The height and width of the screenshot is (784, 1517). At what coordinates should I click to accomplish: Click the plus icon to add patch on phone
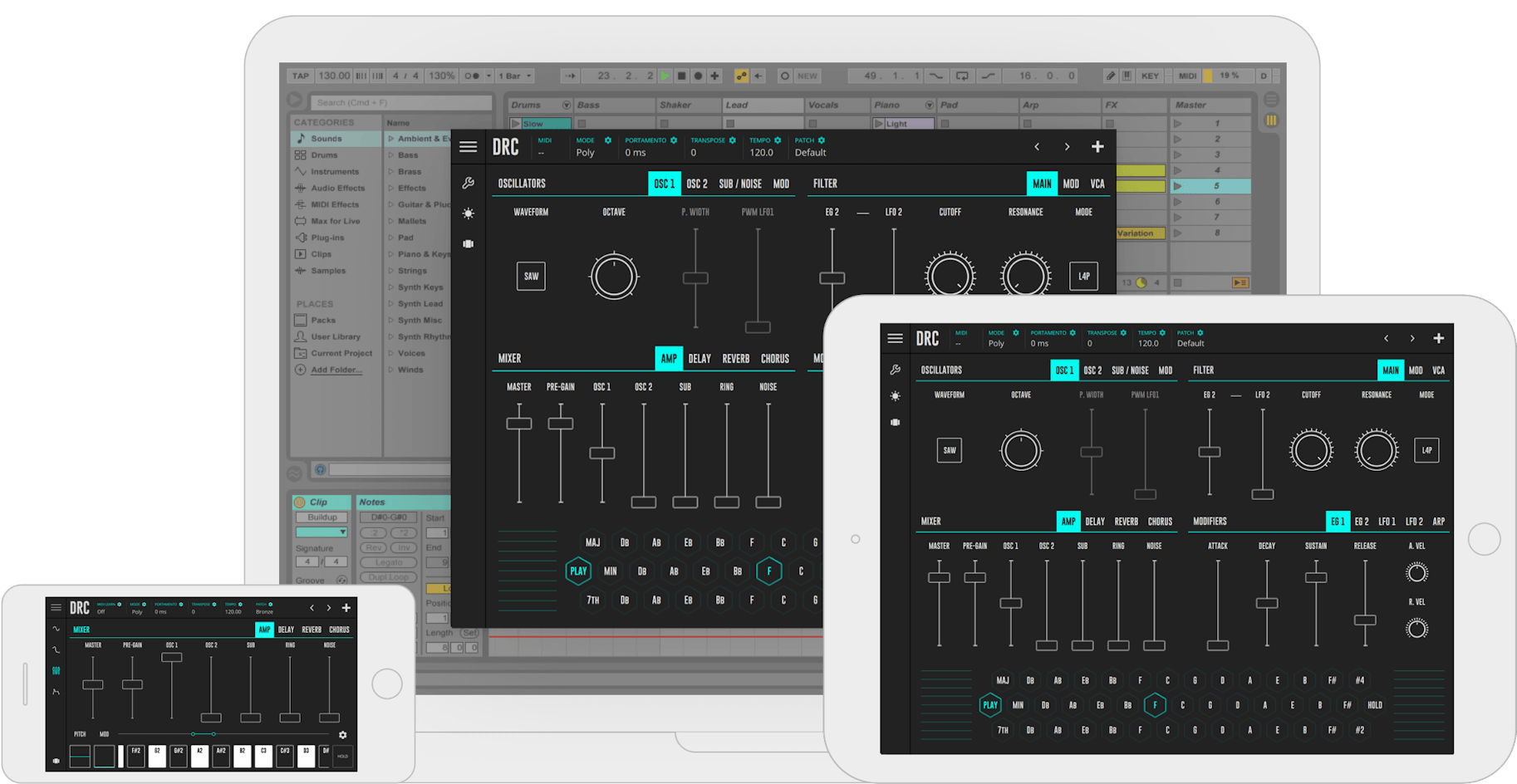(346, 608)
